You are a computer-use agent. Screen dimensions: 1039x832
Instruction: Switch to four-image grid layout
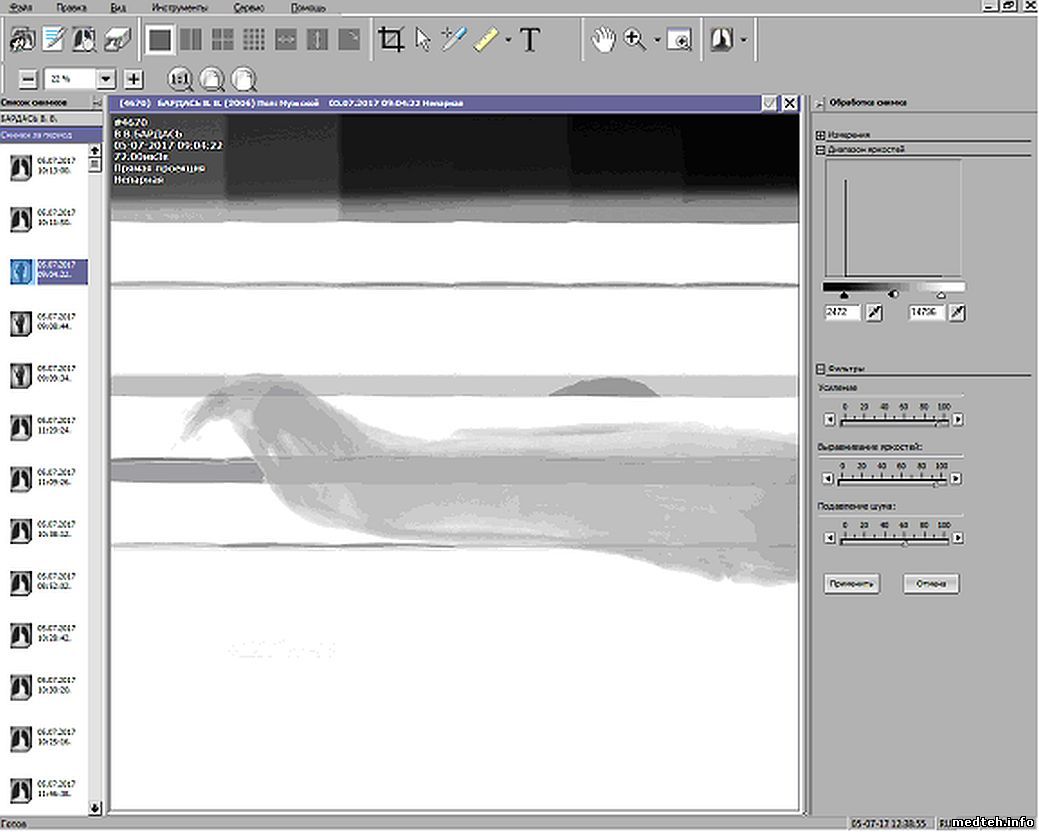[x=222, y=40]
